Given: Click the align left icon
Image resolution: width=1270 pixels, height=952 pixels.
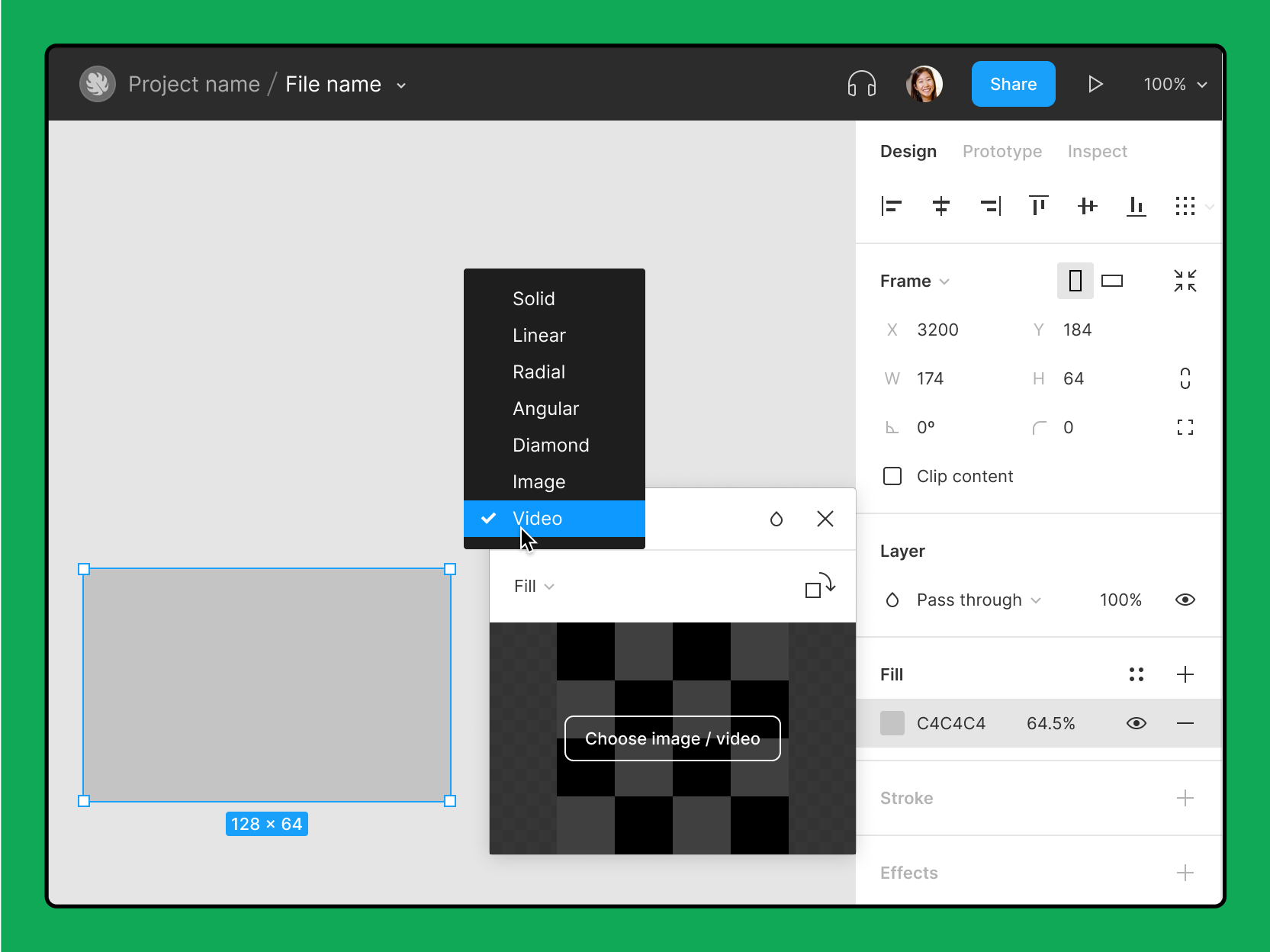Looking at the screenshot, I should click(891, 206).
